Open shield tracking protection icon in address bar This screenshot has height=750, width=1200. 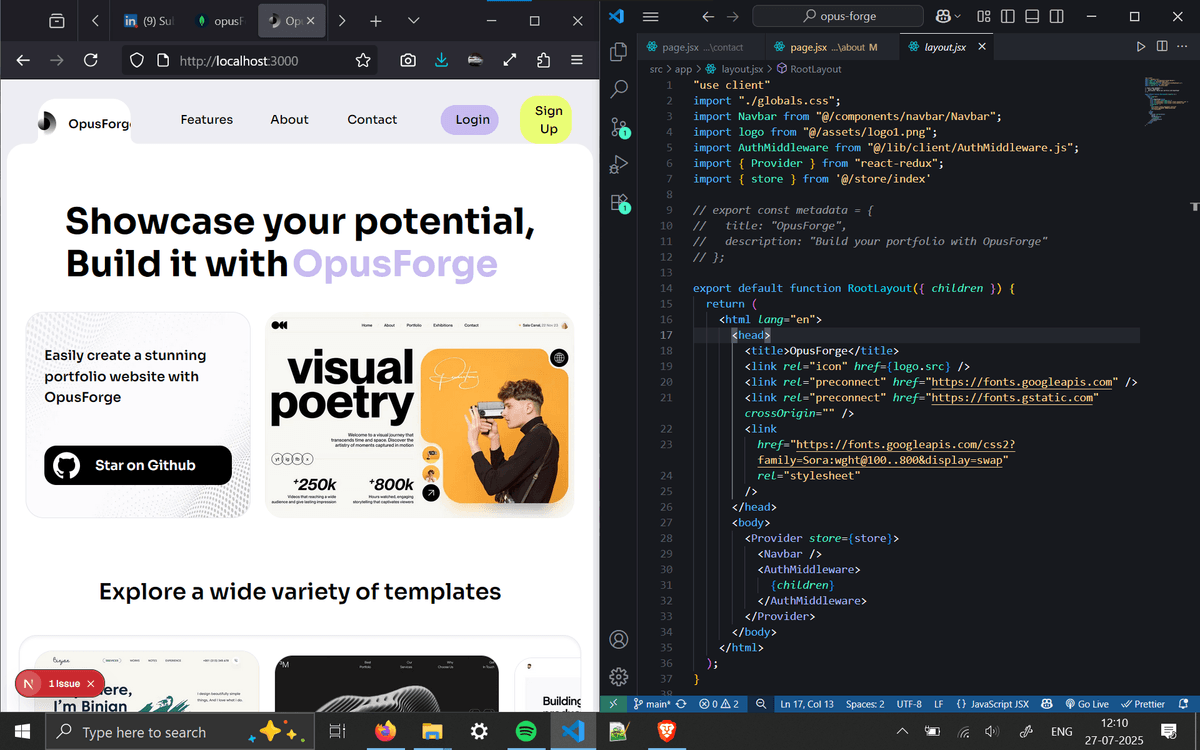139,61
